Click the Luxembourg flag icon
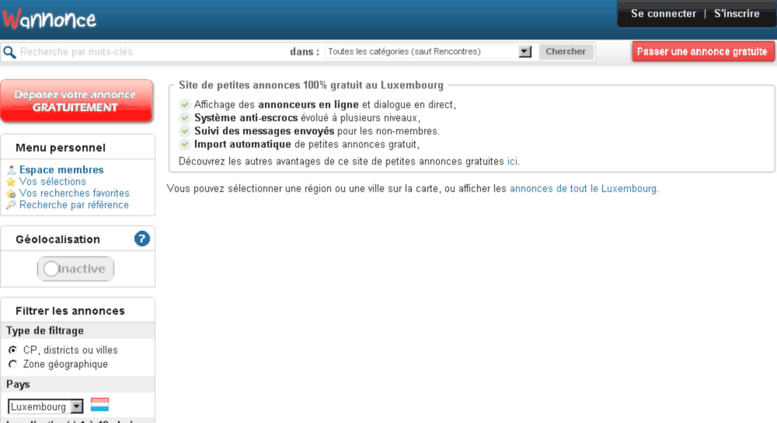The height and width of the screenshot is (423, 777). click(100, 405)
